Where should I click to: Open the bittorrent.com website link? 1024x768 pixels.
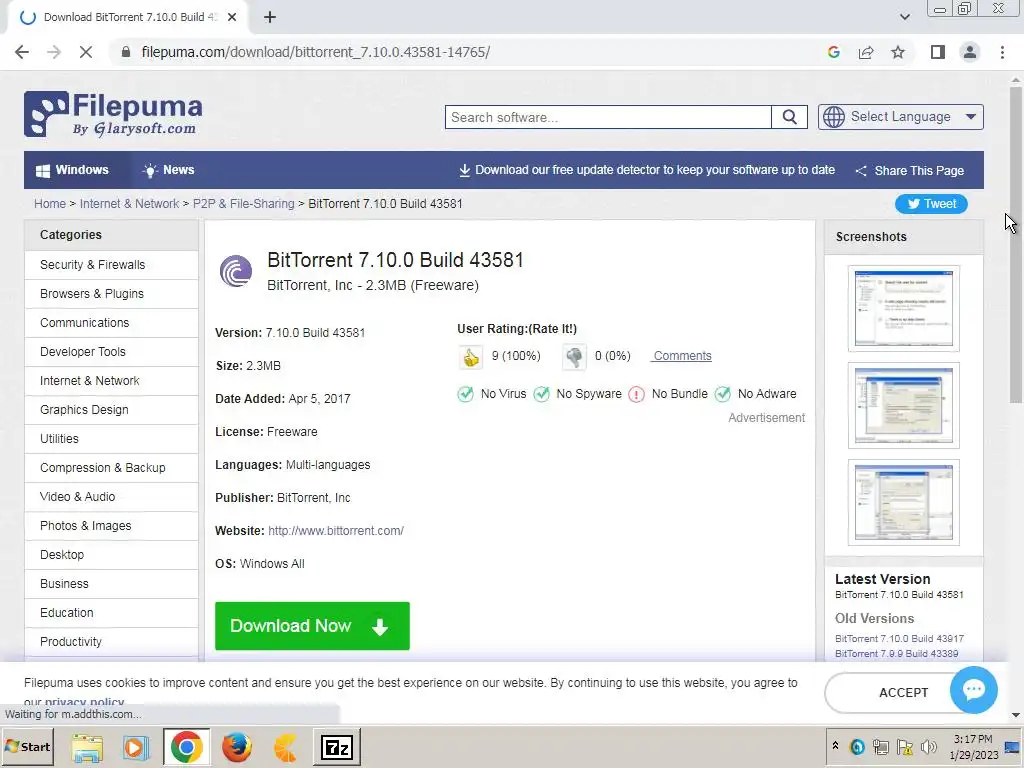coord(336,531)
